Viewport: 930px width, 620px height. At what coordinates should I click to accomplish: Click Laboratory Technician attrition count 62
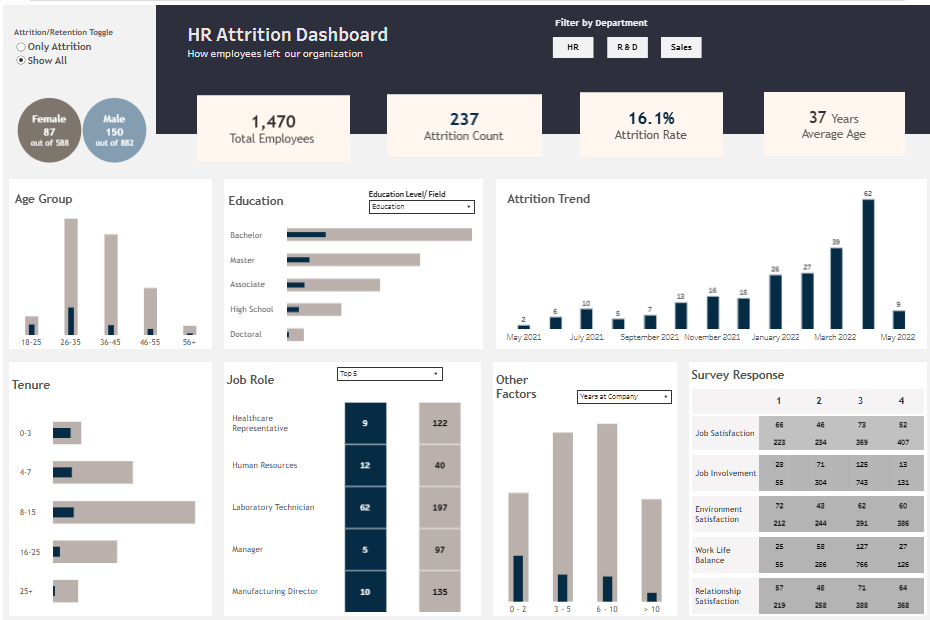[365, 507]
